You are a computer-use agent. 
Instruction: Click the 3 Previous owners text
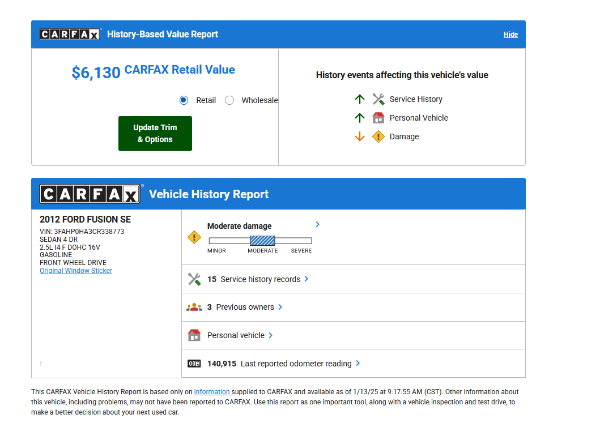[x=241, y=307]
